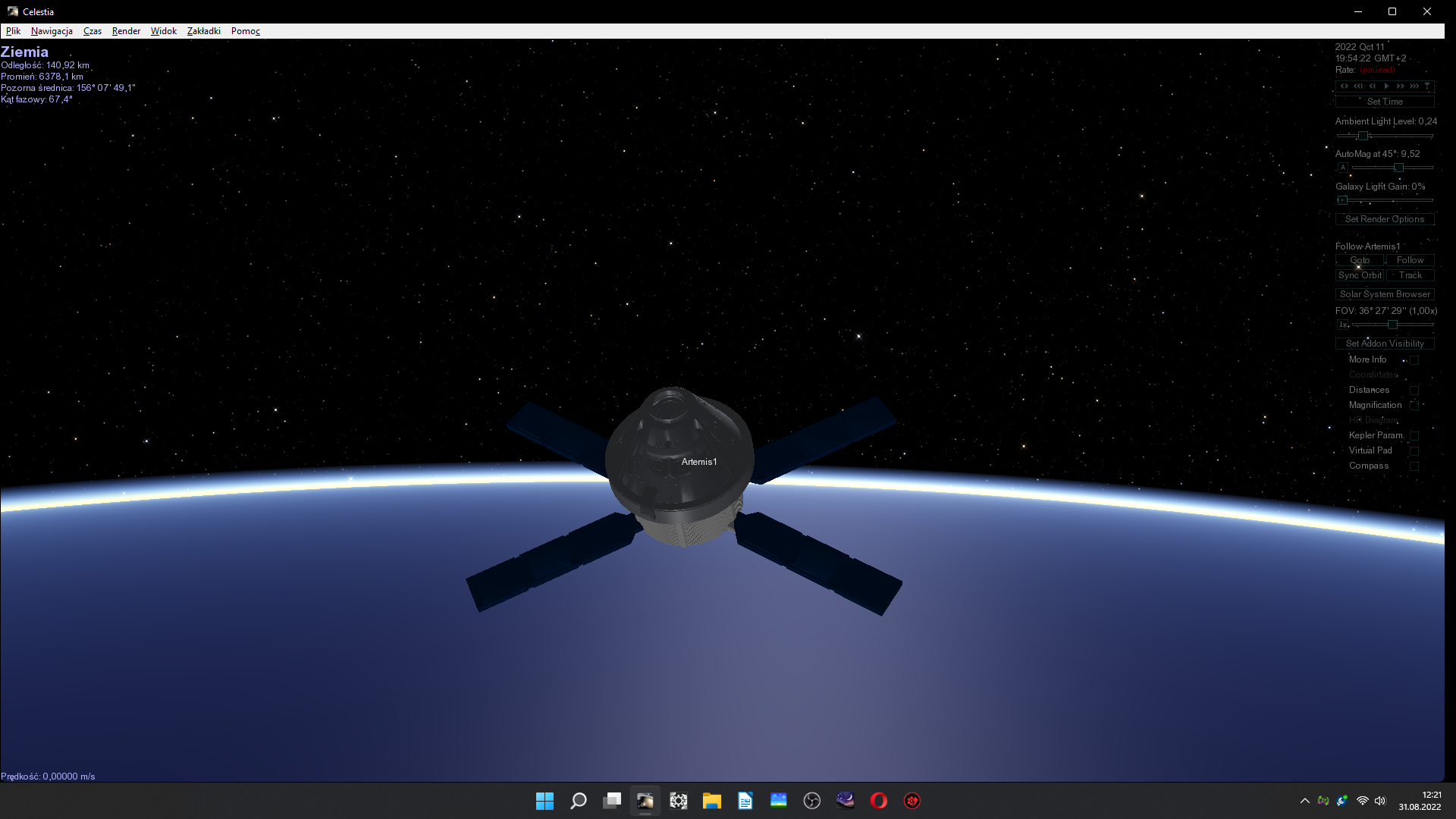Open the purple planet app taskbar icon
The image size is (1456, 819).
tap(845, 801)
